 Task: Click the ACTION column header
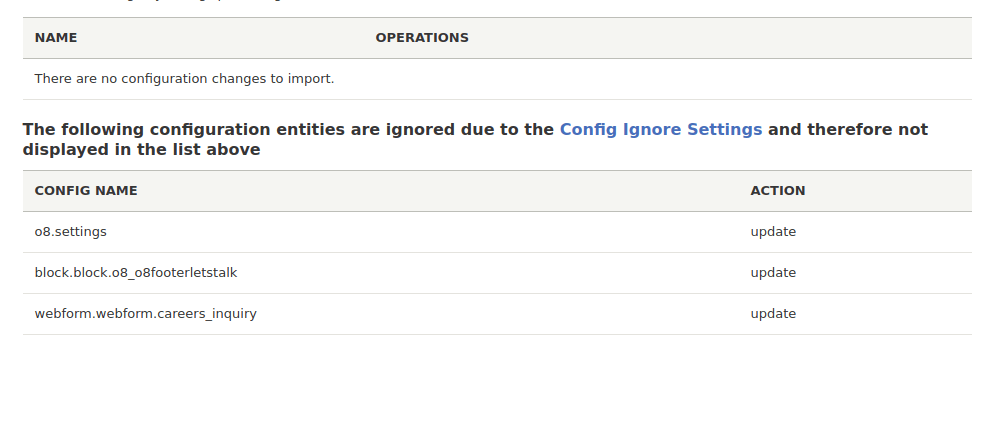pyautogui.click(x=778, y=191)
